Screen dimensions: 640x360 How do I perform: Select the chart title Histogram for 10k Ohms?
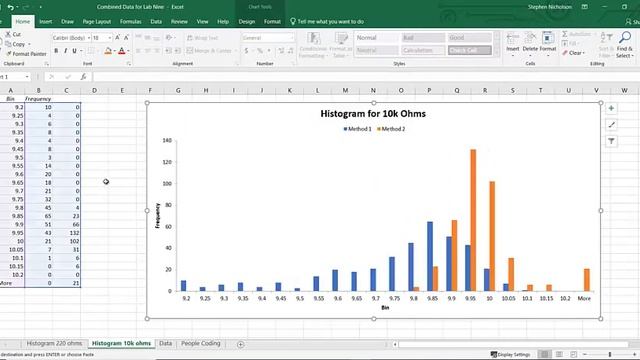[373, 114]
